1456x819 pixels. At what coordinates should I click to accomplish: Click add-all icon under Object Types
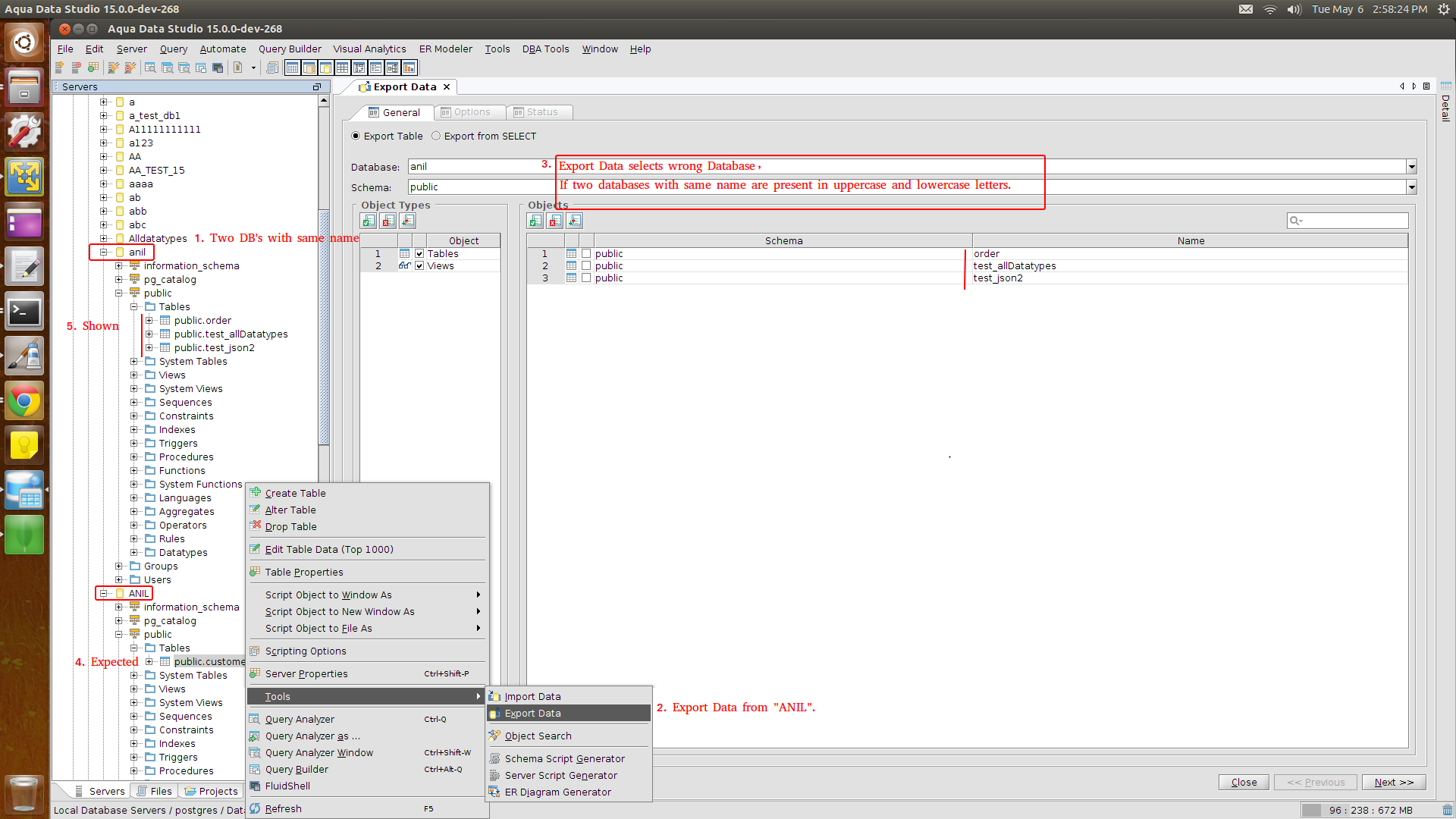369,221
